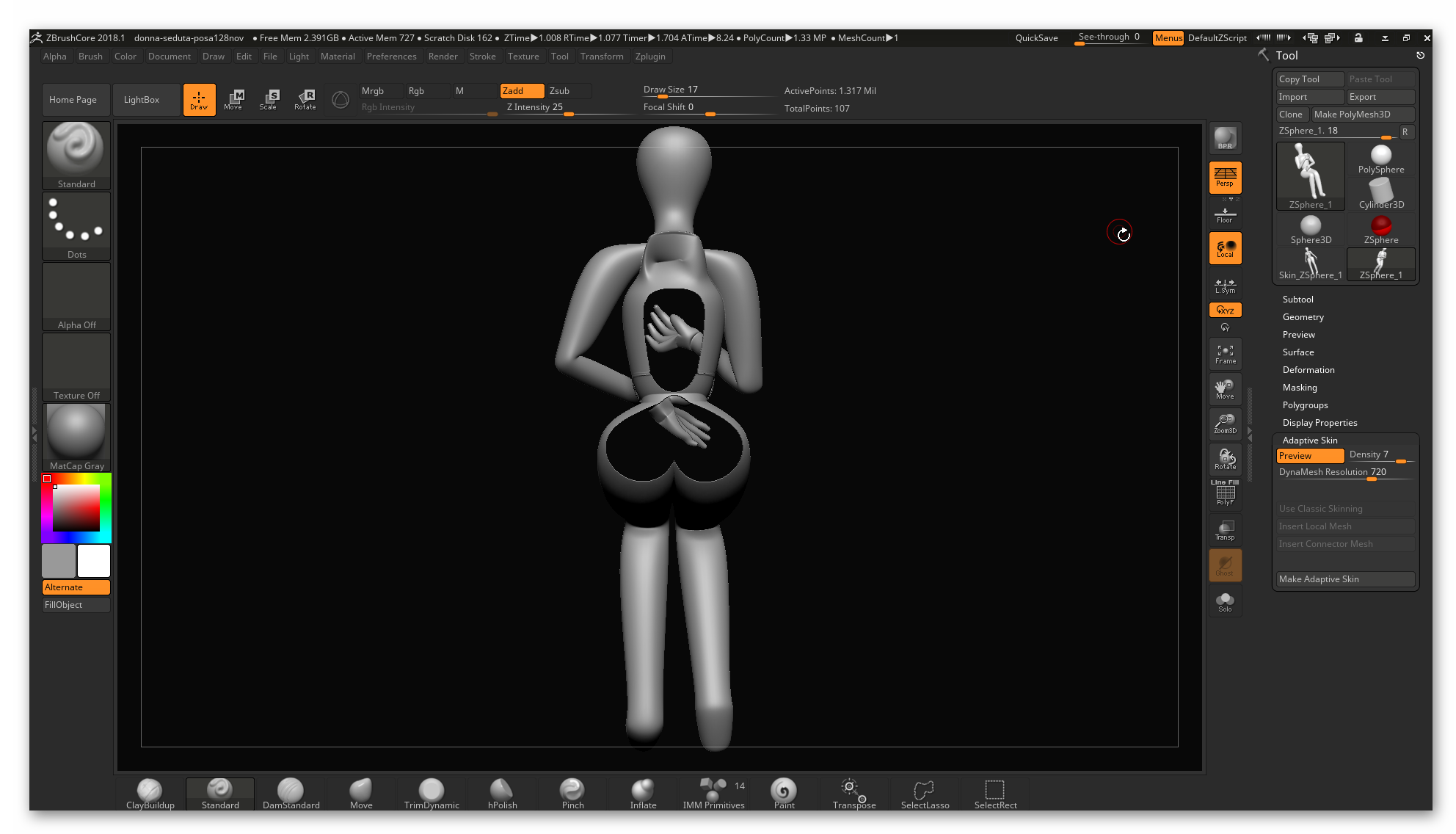Disable the Zadd sculpting mode
1456x834 pixels.
coord(521,91)
